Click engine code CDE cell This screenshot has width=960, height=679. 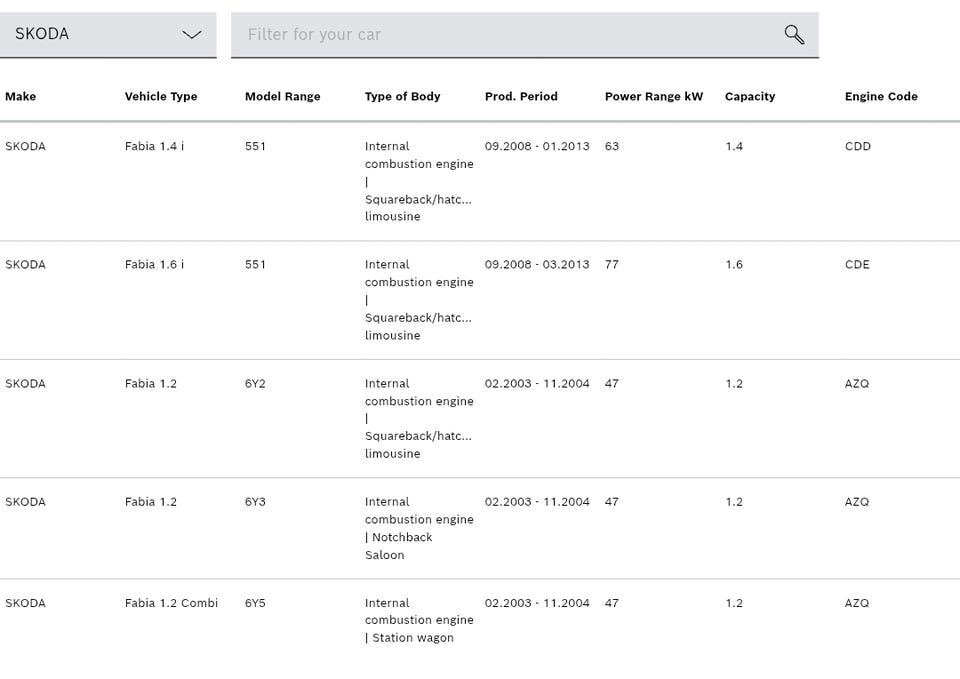point(857,265)
